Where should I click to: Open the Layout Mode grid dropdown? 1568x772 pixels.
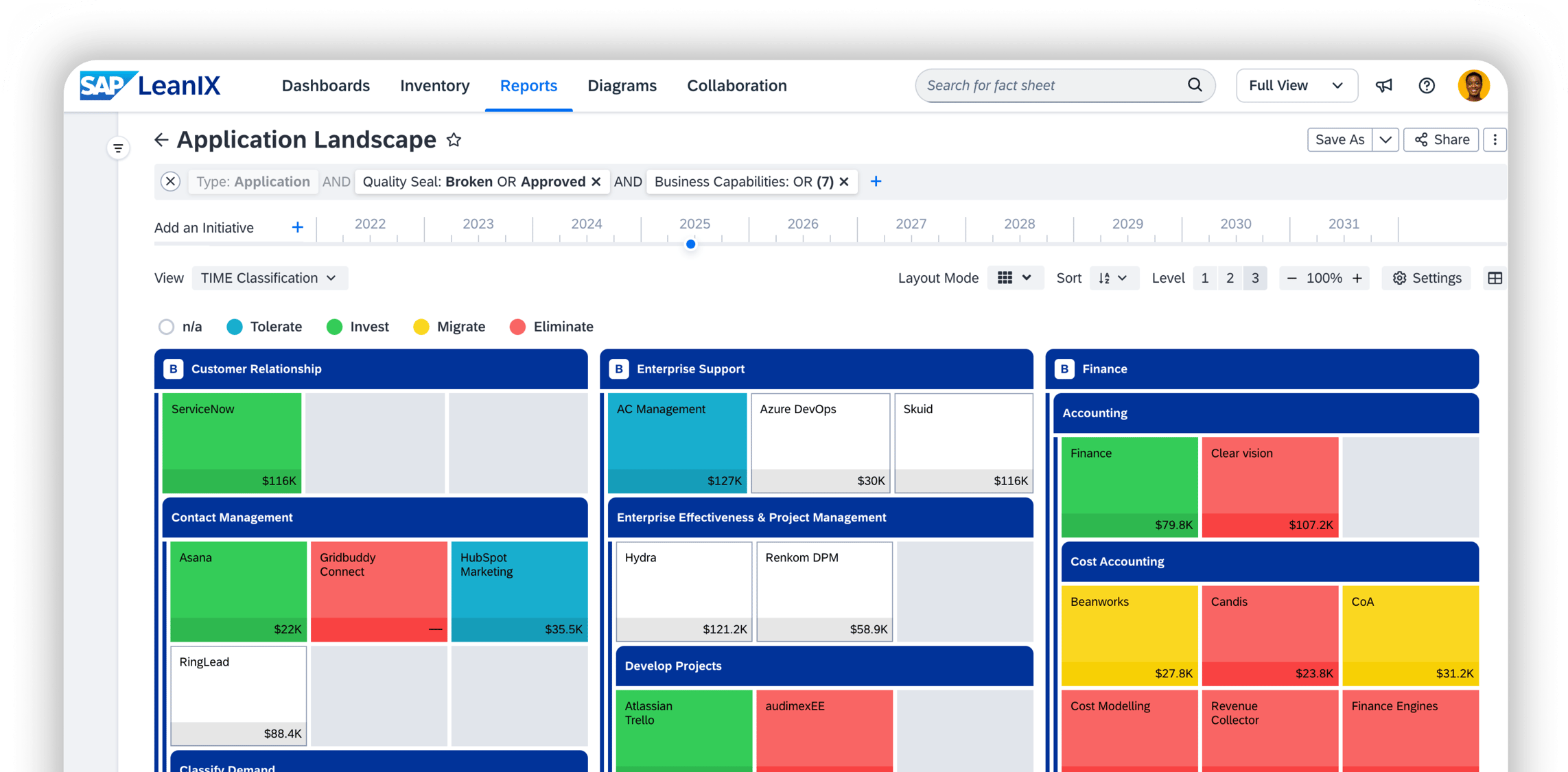(x=1014, y=278)
